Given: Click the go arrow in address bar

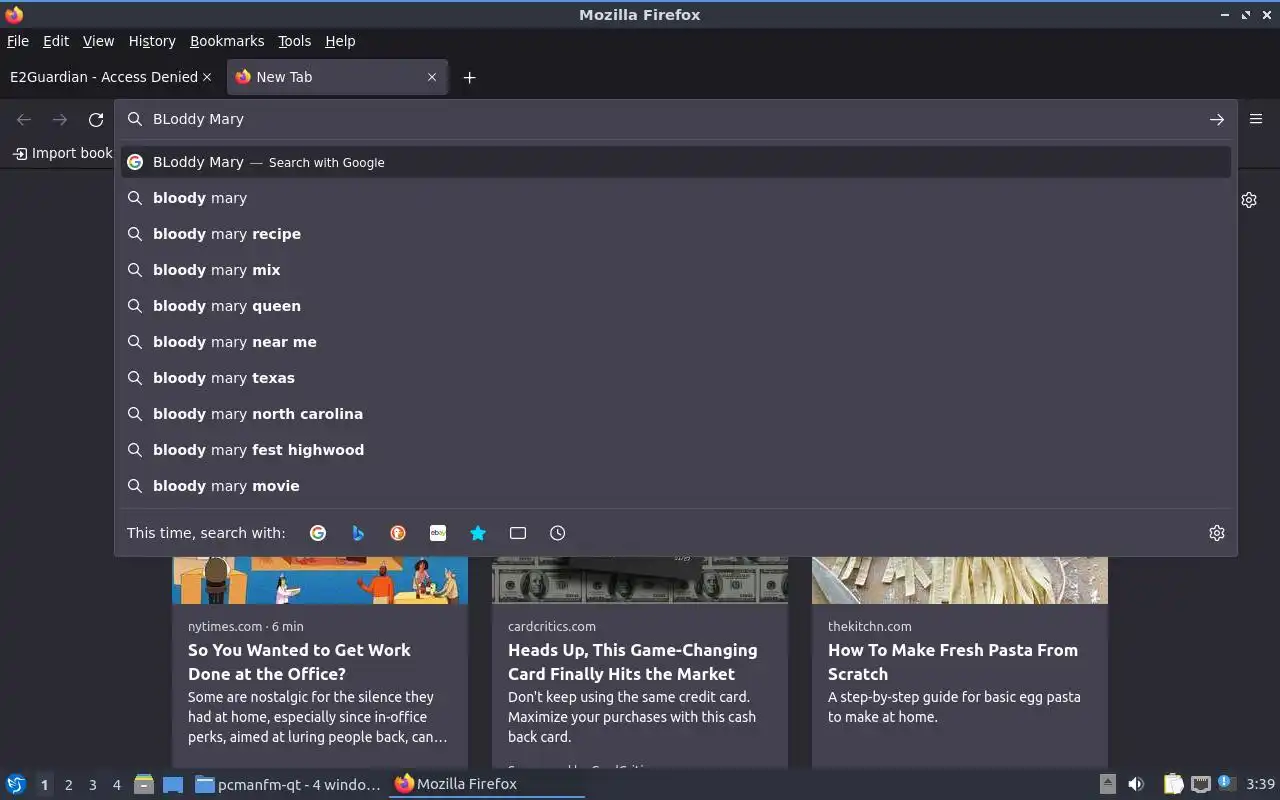Looking at the screenshot, I should pos(1217,119).
